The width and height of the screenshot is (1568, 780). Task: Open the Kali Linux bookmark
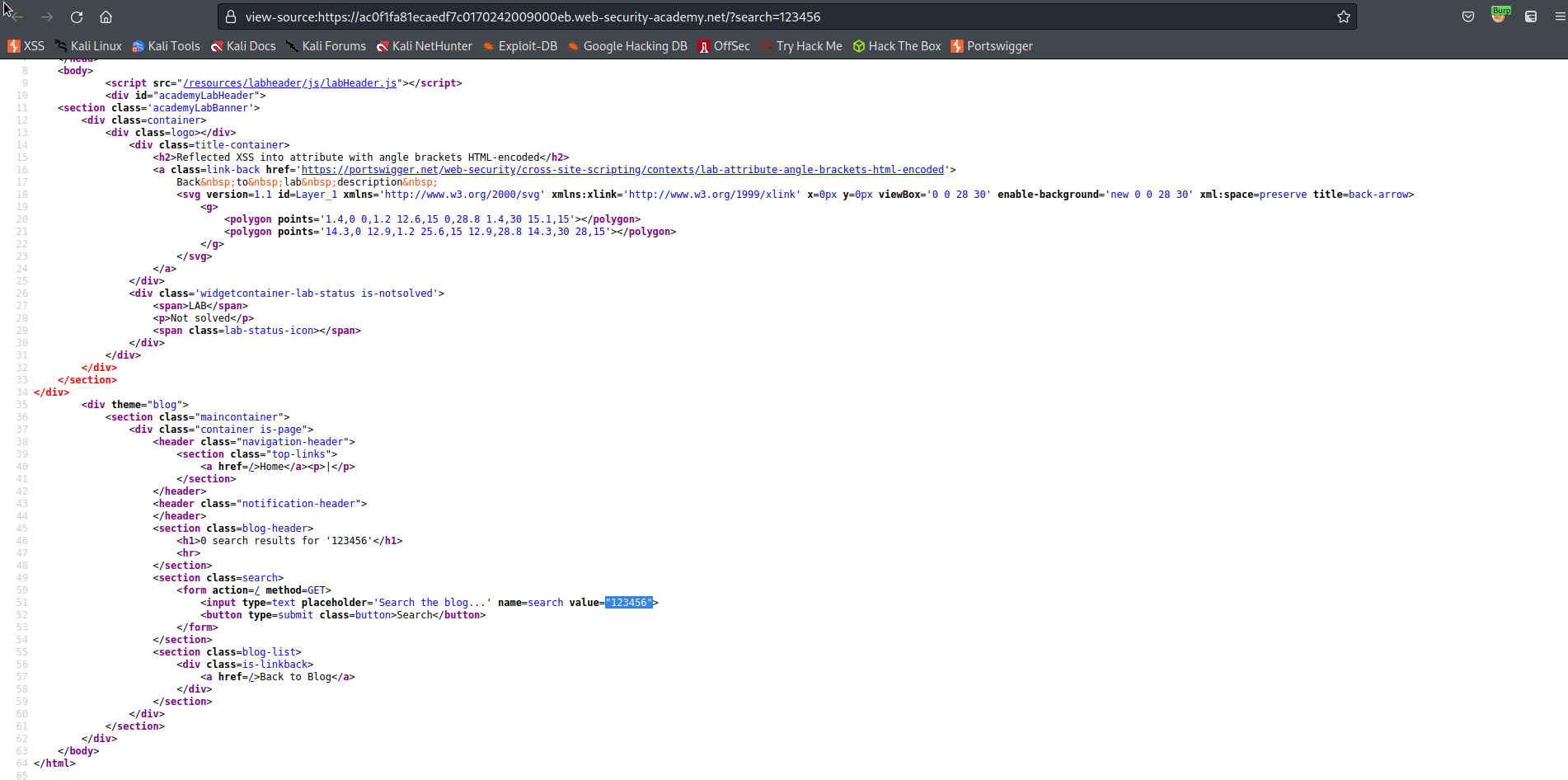click(x=88, y=46)
